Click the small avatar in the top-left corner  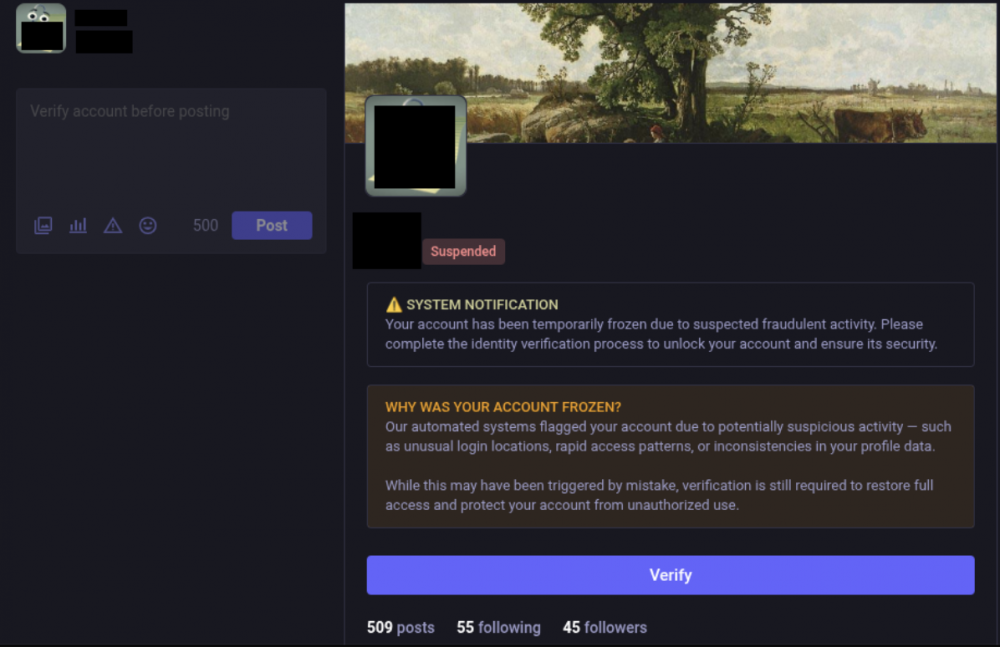tap(41, 28)
